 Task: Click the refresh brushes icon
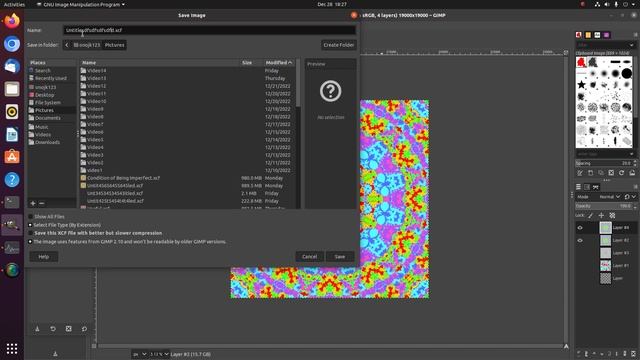pyautogui.click(x=621, y=173)
